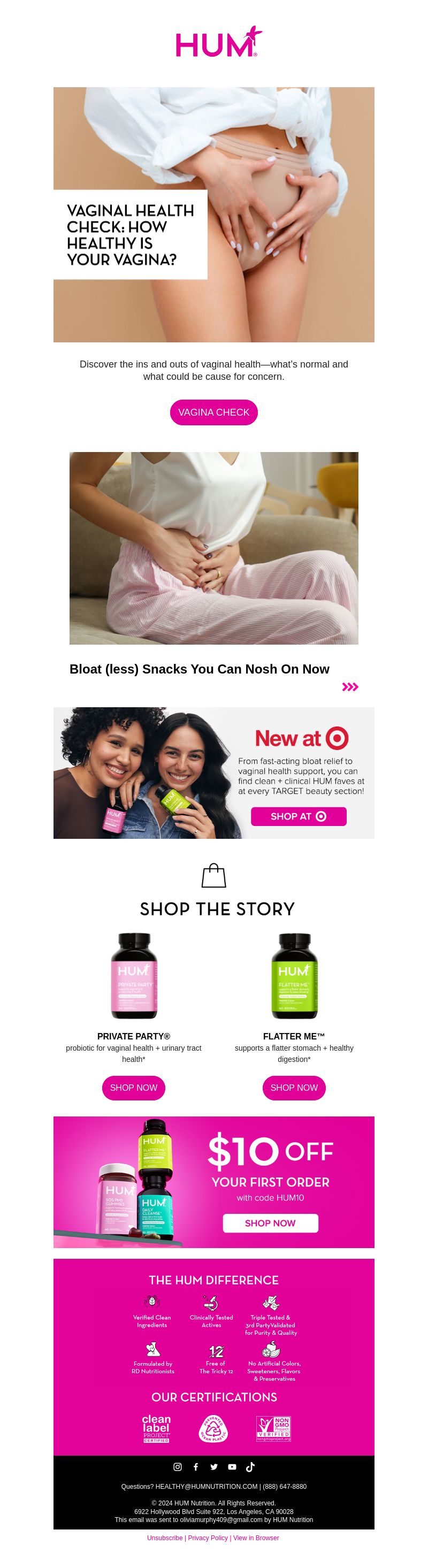Open the Privacy Policy link
The height and width of the screenshot is (1568, 428).
tap(208, 1538)
